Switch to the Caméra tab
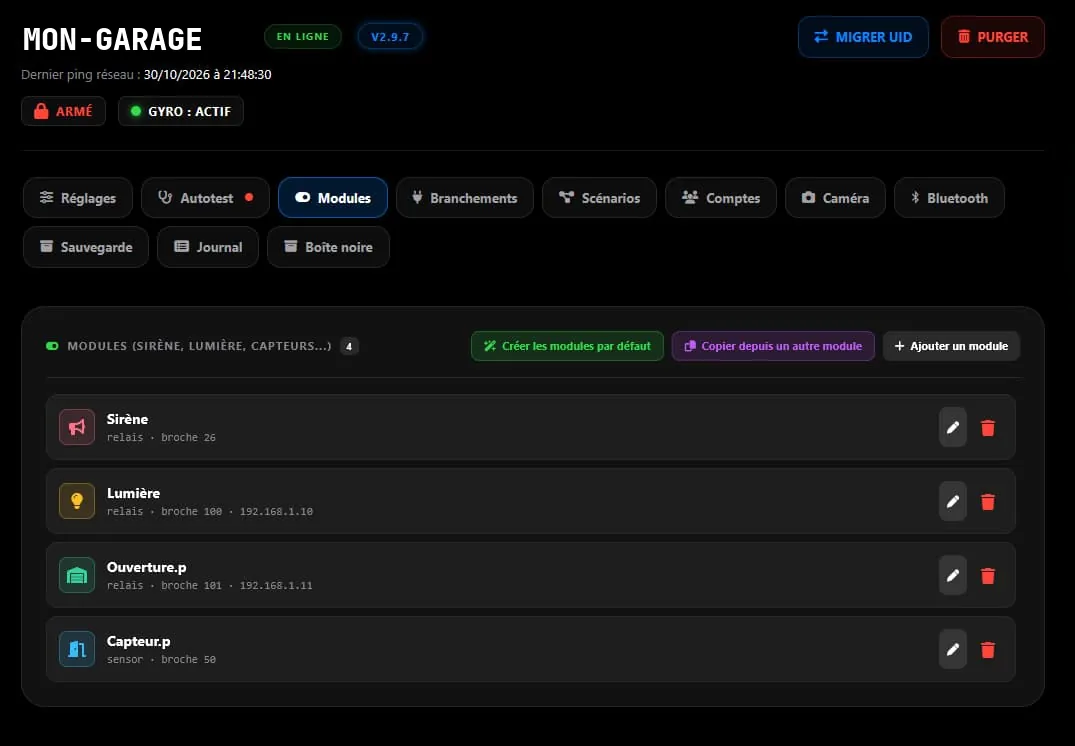The image size is (1075, 746). tap(835, 198)
